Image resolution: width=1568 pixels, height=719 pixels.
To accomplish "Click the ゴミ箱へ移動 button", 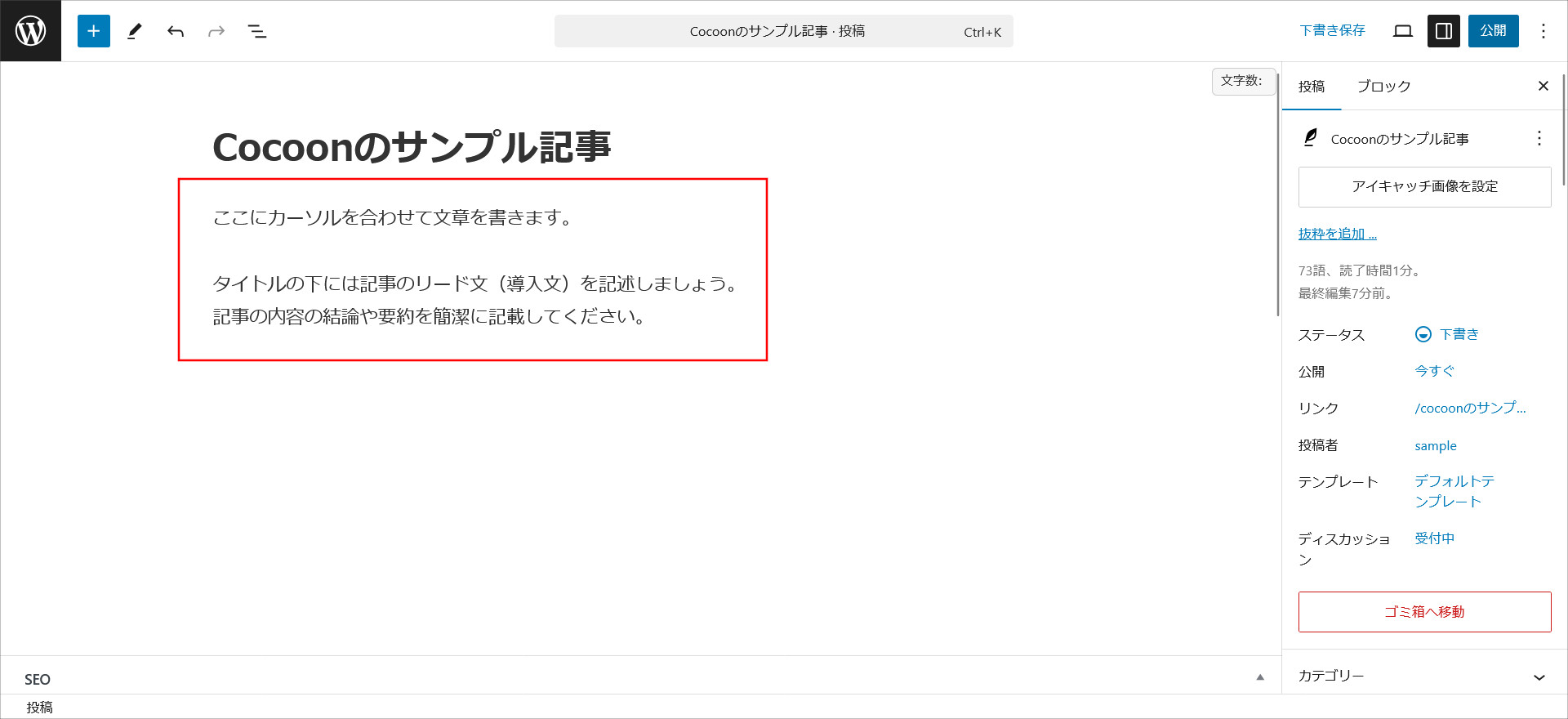I will 1424,612.
